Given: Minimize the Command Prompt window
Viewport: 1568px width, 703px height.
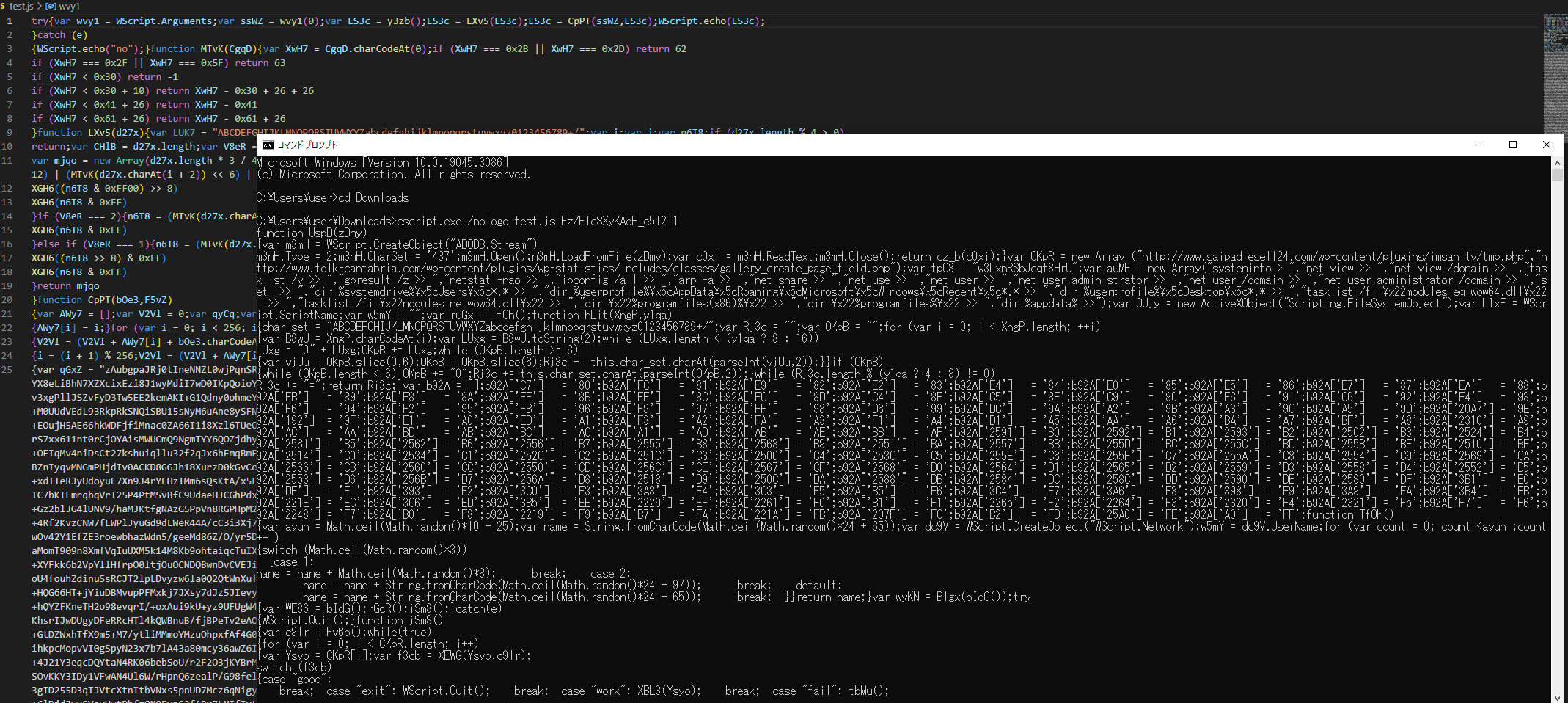Looking at the screenshot, I should click(x=1480, y=145).
